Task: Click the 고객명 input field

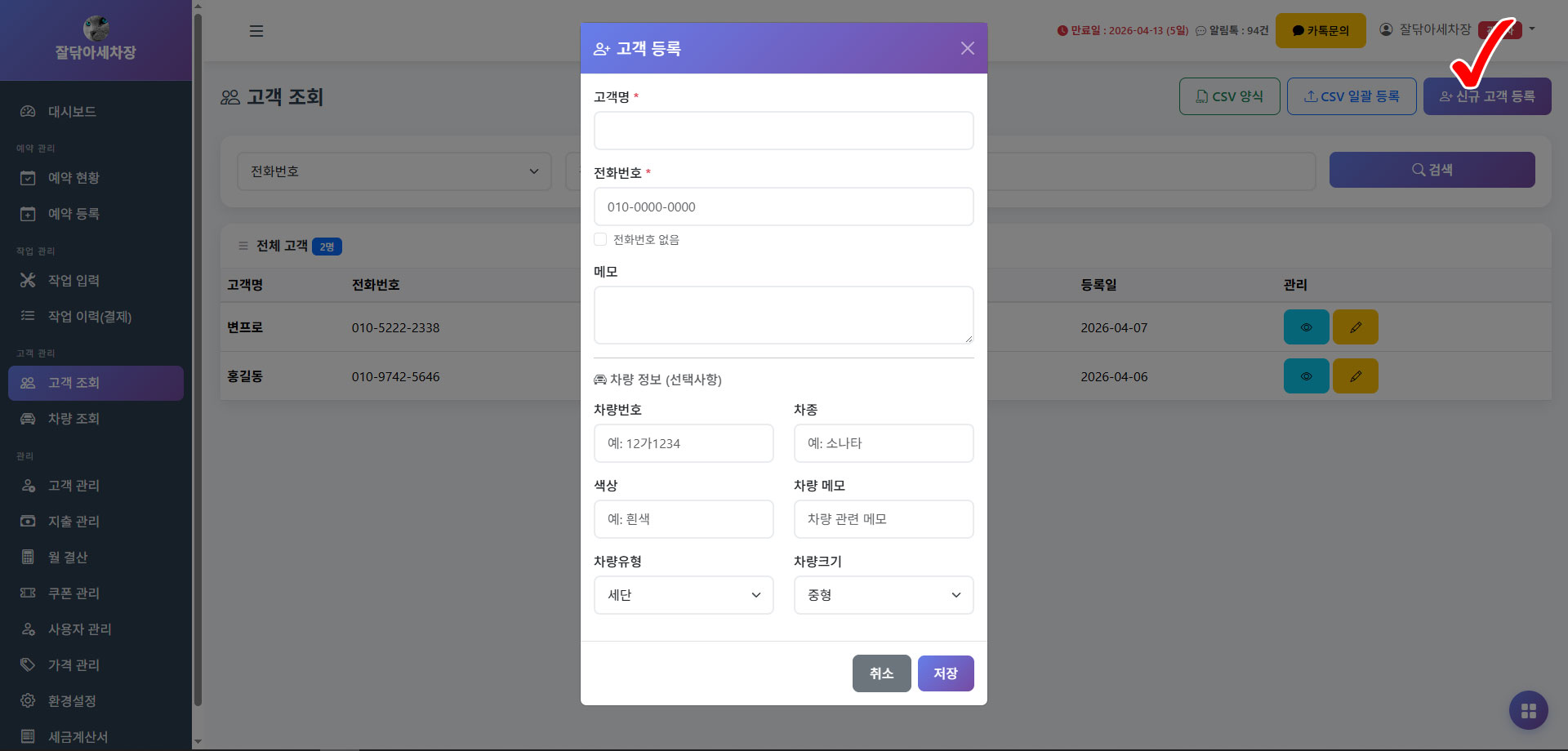Action: [783, 131]
